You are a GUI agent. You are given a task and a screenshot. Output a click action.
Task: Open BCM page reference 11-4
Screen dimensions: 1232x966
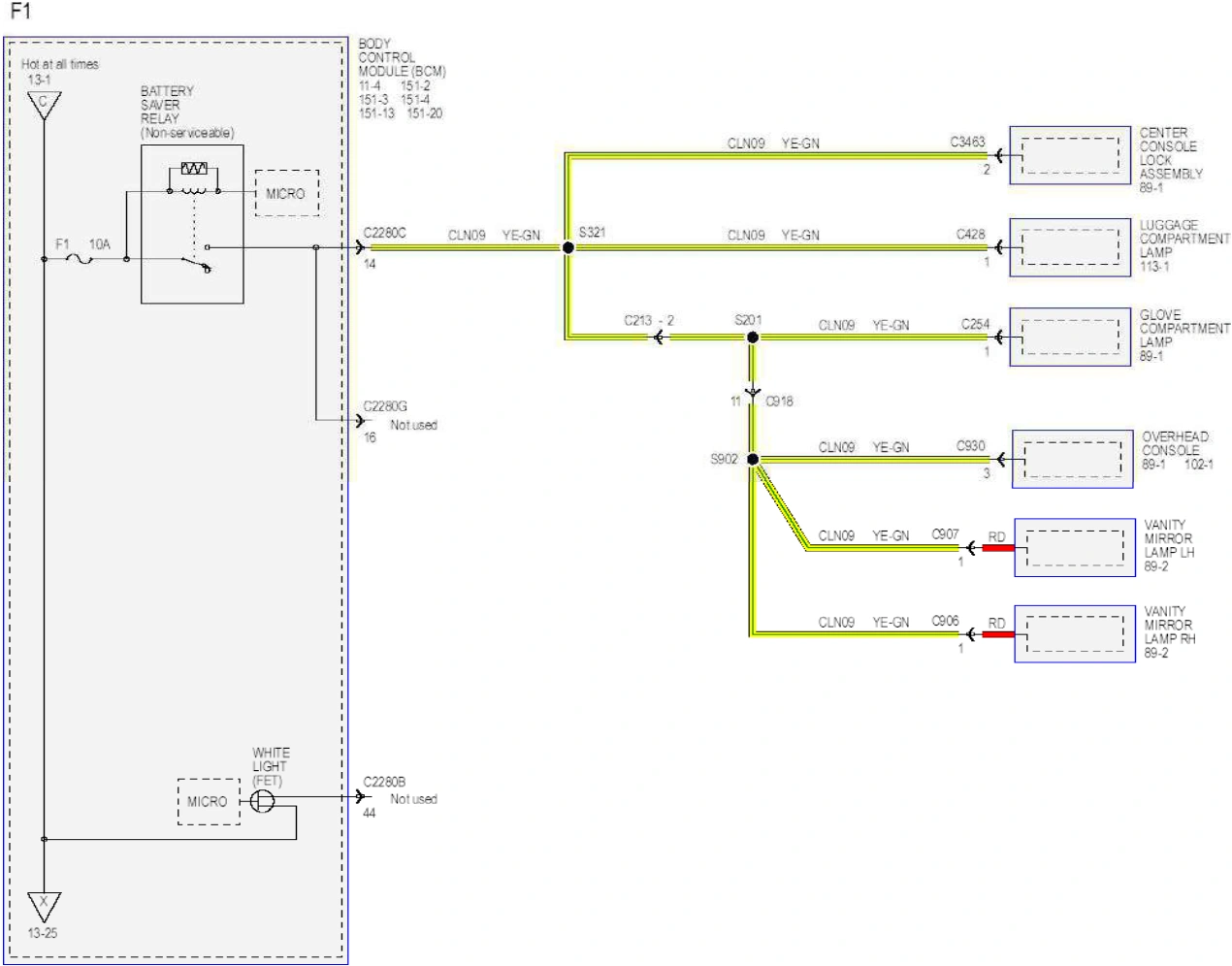click(370, 85)
